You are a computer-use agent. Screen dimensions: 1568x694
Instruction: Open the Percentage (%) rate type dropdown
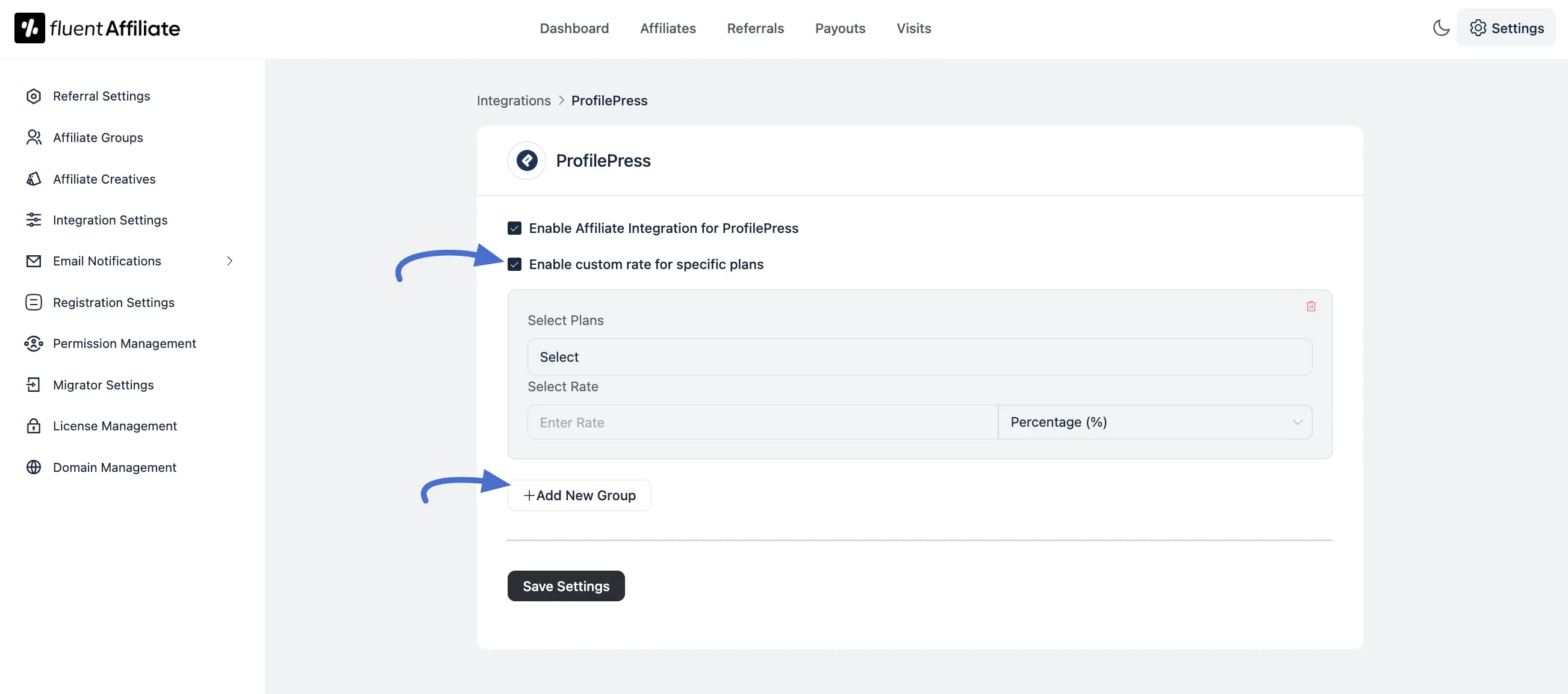pos(1155,421)
